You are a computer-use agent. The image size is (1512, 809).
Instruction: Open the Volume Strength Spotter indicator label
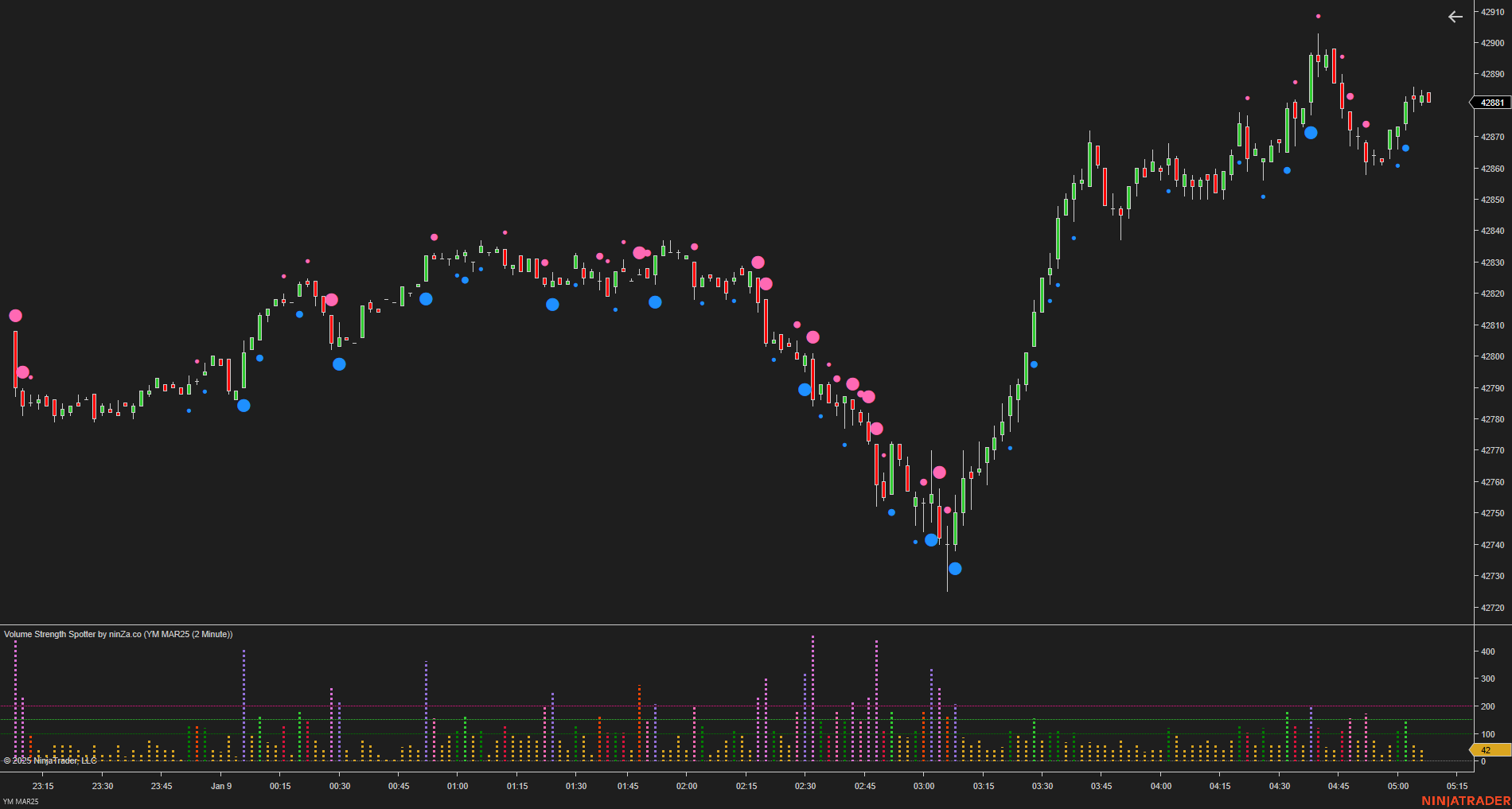118,635
